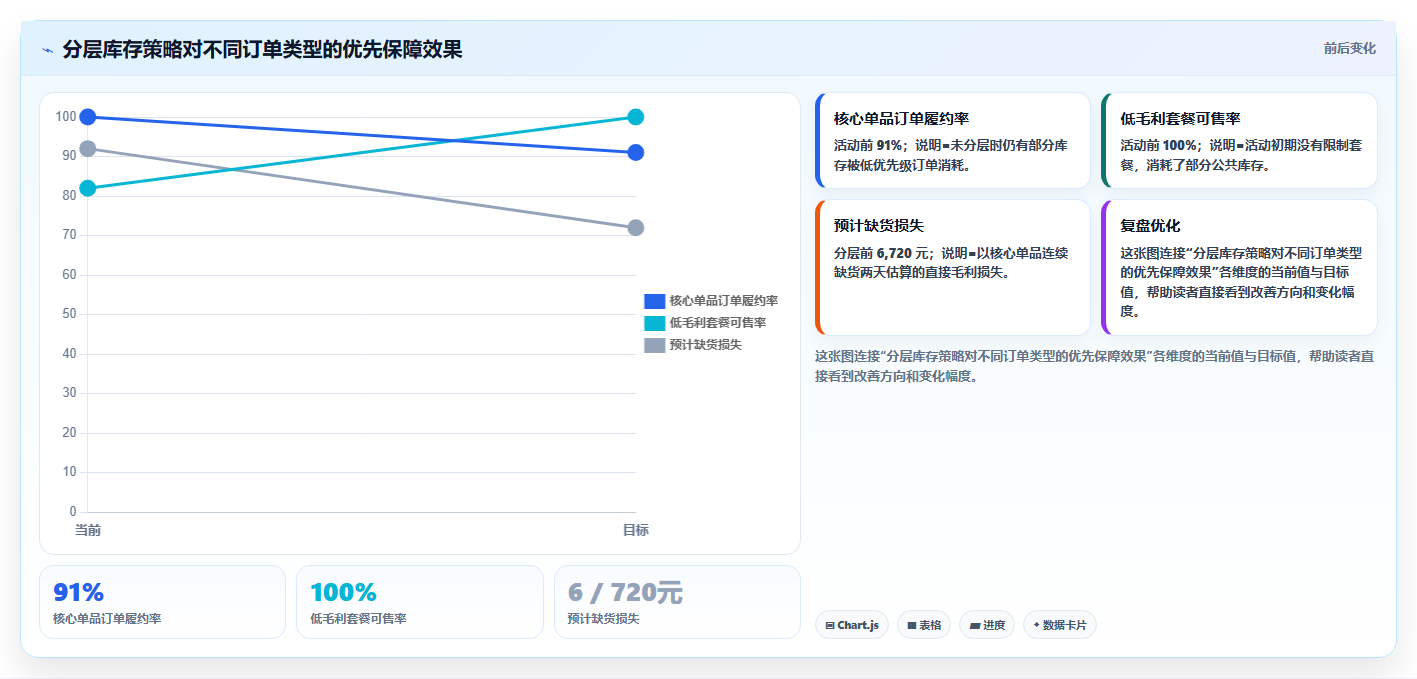Select the Chart.js tag

[x=852, y=625]
